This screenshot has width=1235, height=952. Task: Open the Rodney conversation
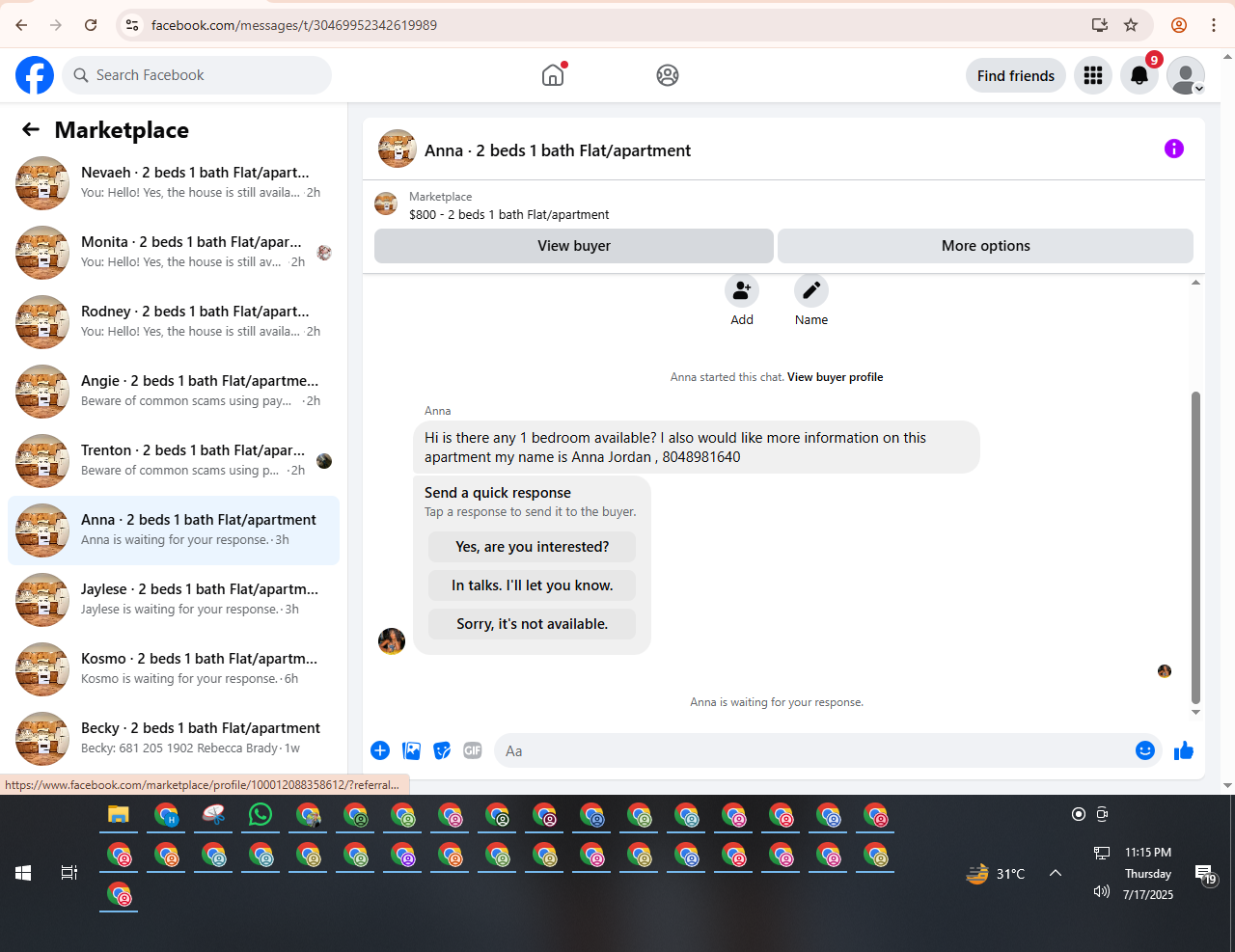coord(174,322)
